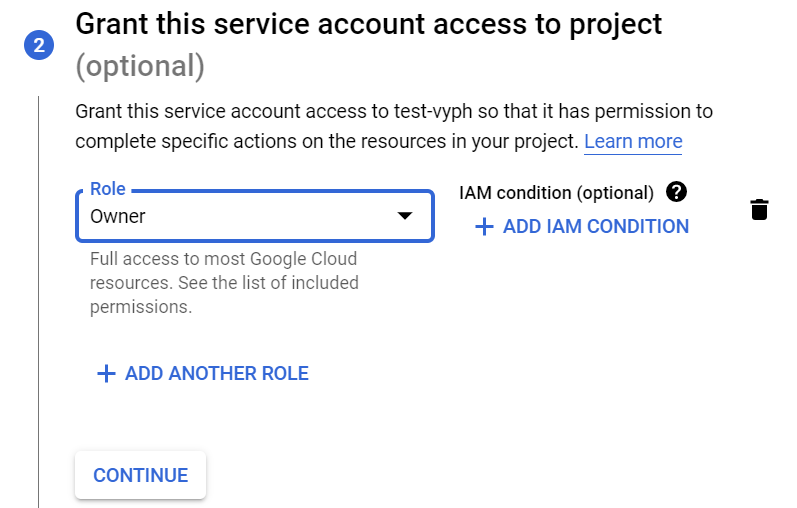
Task: Click the Grant this service account heading
Action: click(x=368, y=23)
